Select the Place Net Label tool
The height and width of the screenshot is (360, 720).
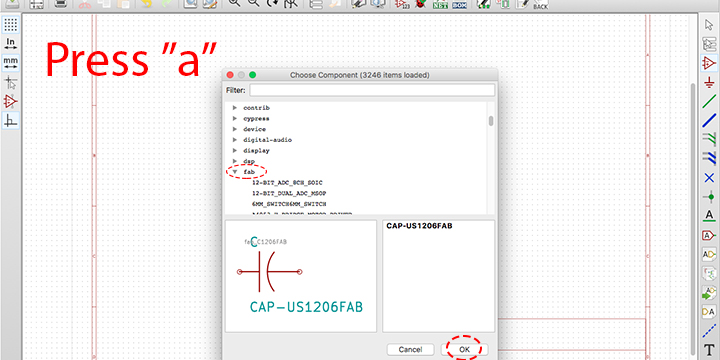point(709,216)
